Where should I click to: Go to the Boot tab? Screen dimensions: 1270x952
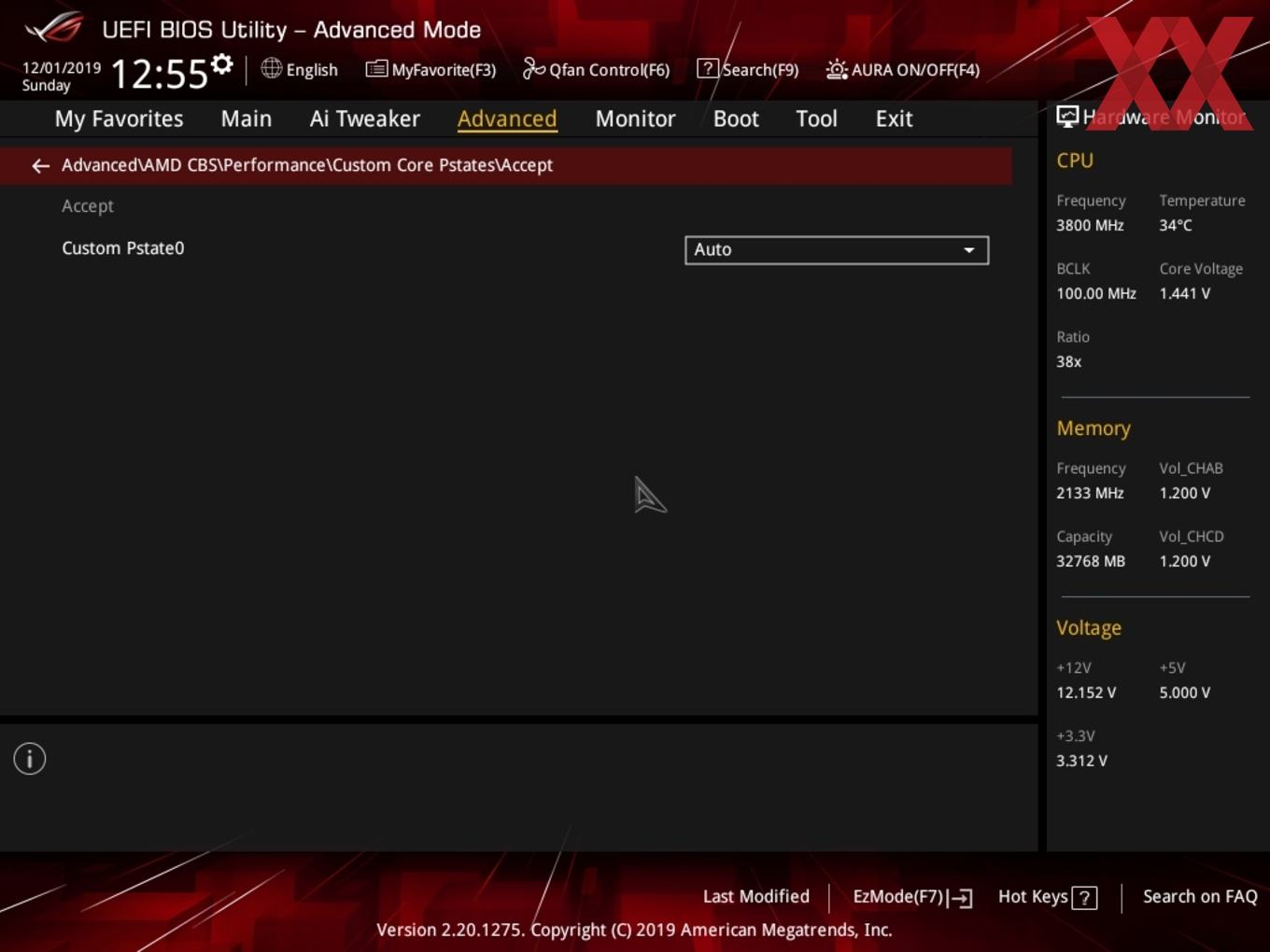point(736,119)
